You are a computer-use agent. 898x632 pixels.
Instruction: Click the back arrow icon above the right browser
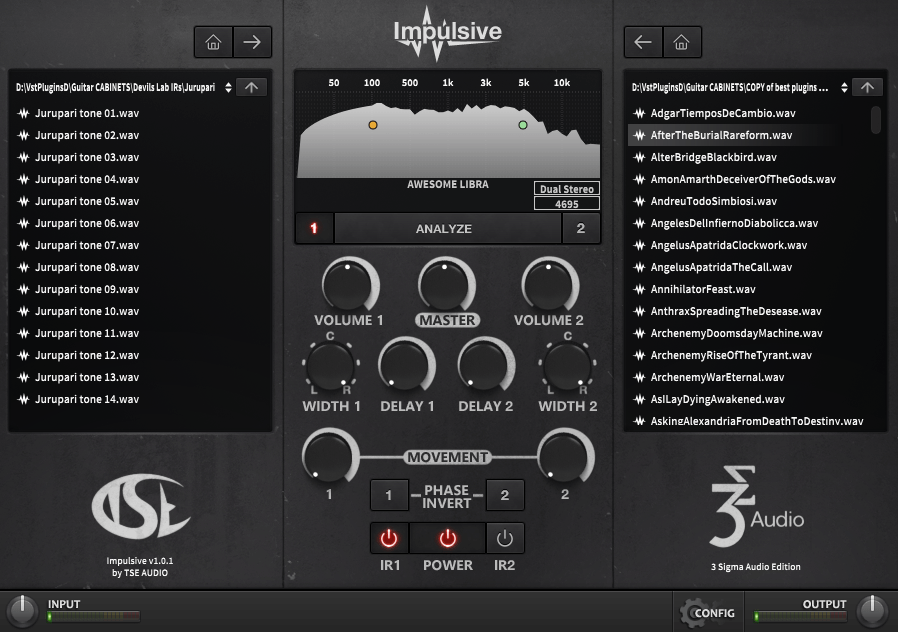tap(643, 42)
